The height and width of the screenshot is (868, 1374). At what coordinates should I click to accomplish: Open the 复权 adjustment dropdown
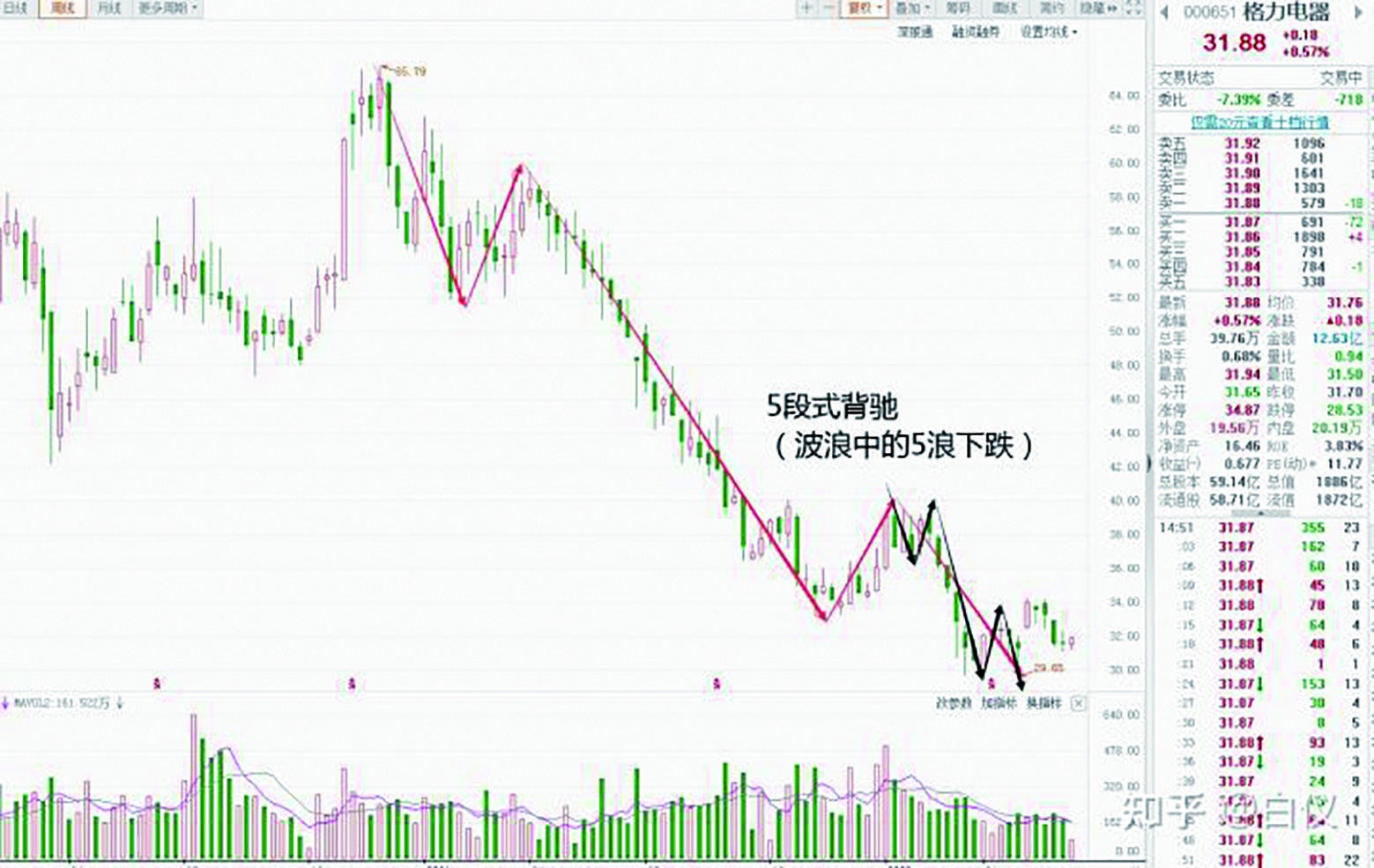click(865, 8)
